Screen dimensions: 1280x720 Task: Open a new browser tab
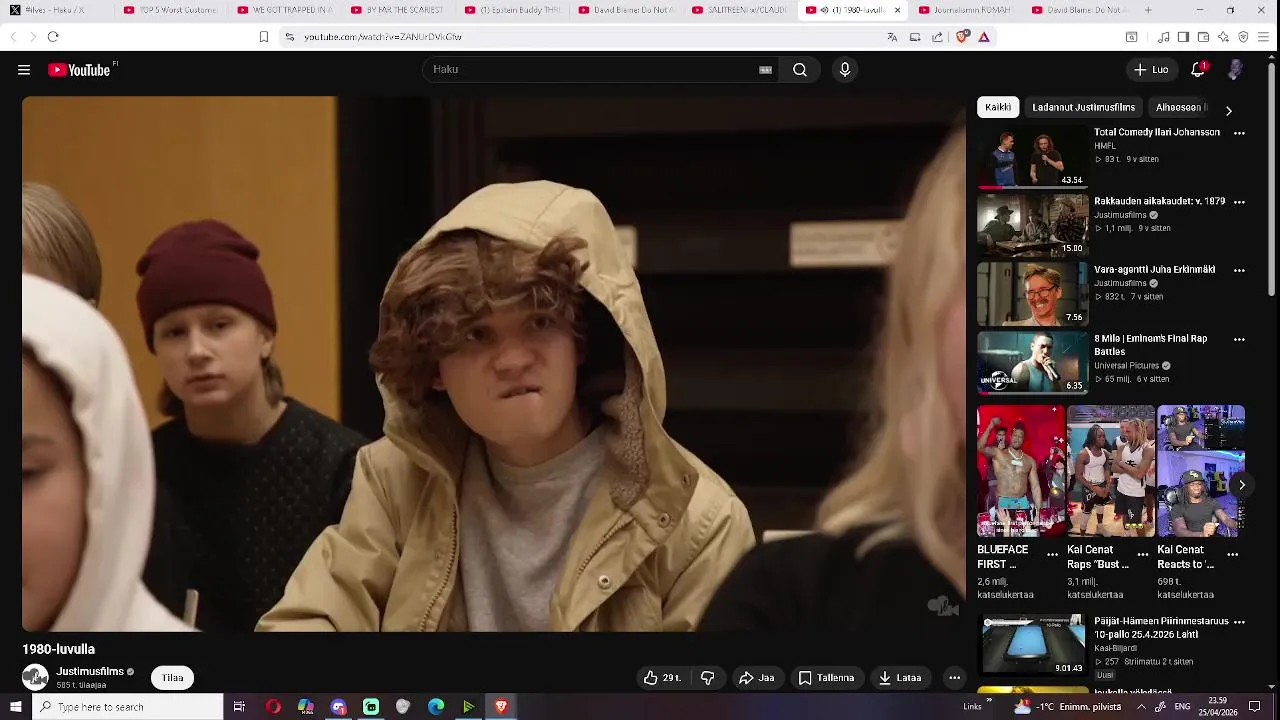(x=1148, y=10)
